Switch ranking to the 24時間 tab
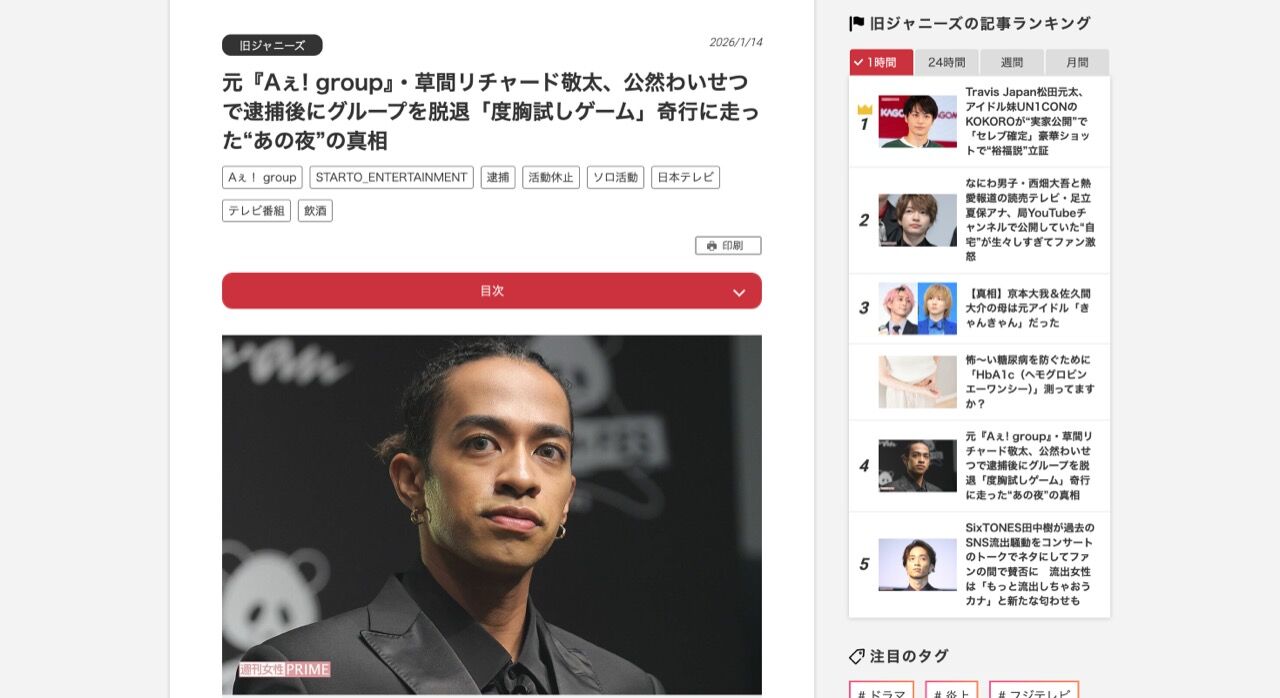Image resolution: width=1280 pixels, height=698 pixels. 947,62
